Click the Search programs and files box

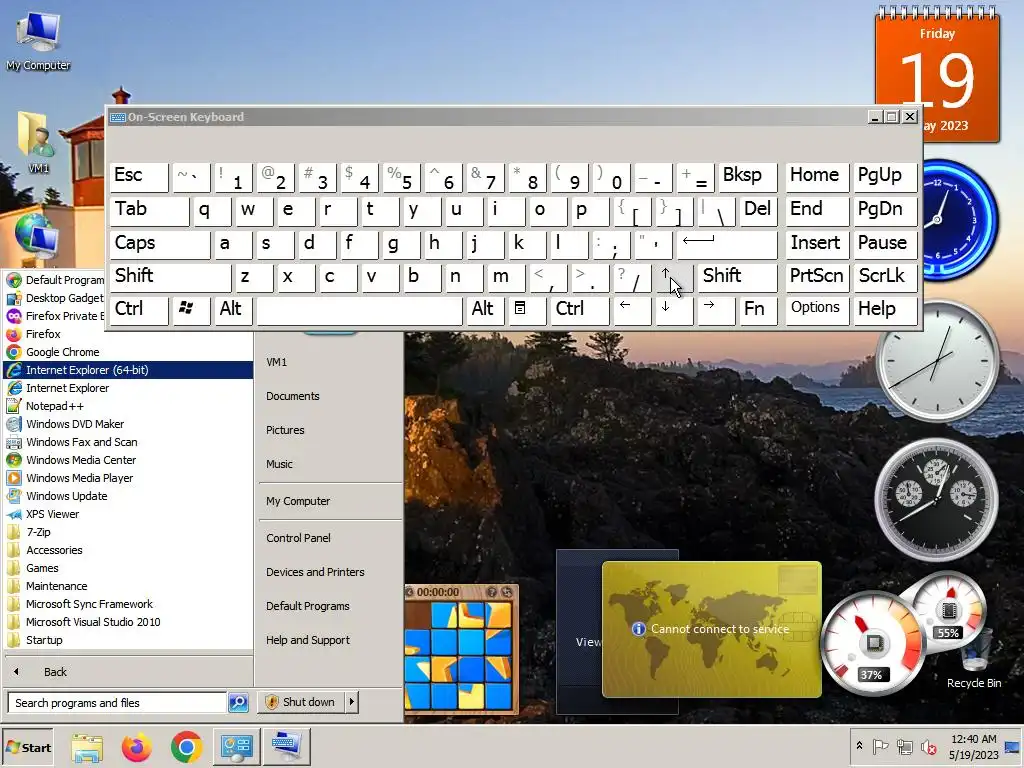(118, 703)
